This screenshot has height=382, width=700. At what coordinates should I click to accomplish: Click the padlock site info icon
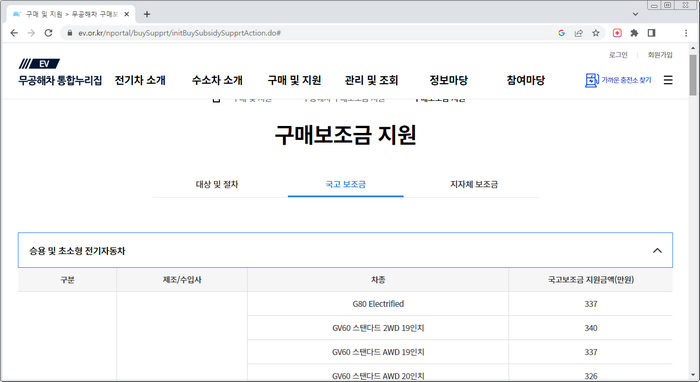[x=70, y=33]
